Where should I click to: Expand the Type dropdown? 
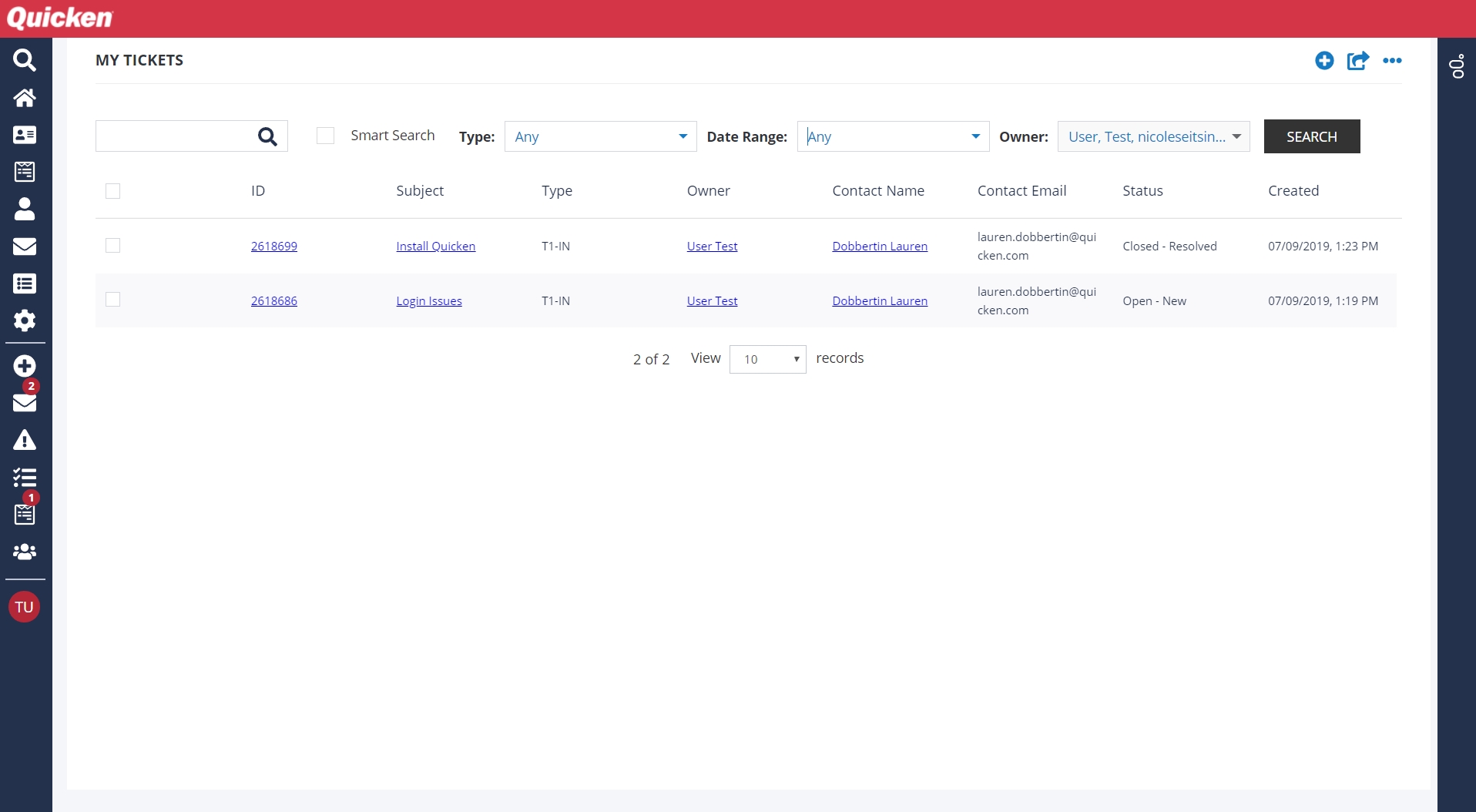coord(600,136)
